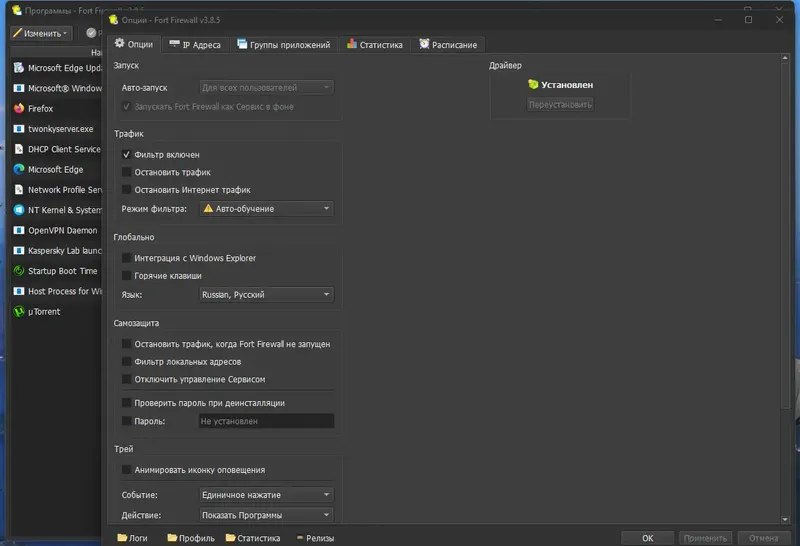Open the Авто-запуск dropdown

(266, 87)
